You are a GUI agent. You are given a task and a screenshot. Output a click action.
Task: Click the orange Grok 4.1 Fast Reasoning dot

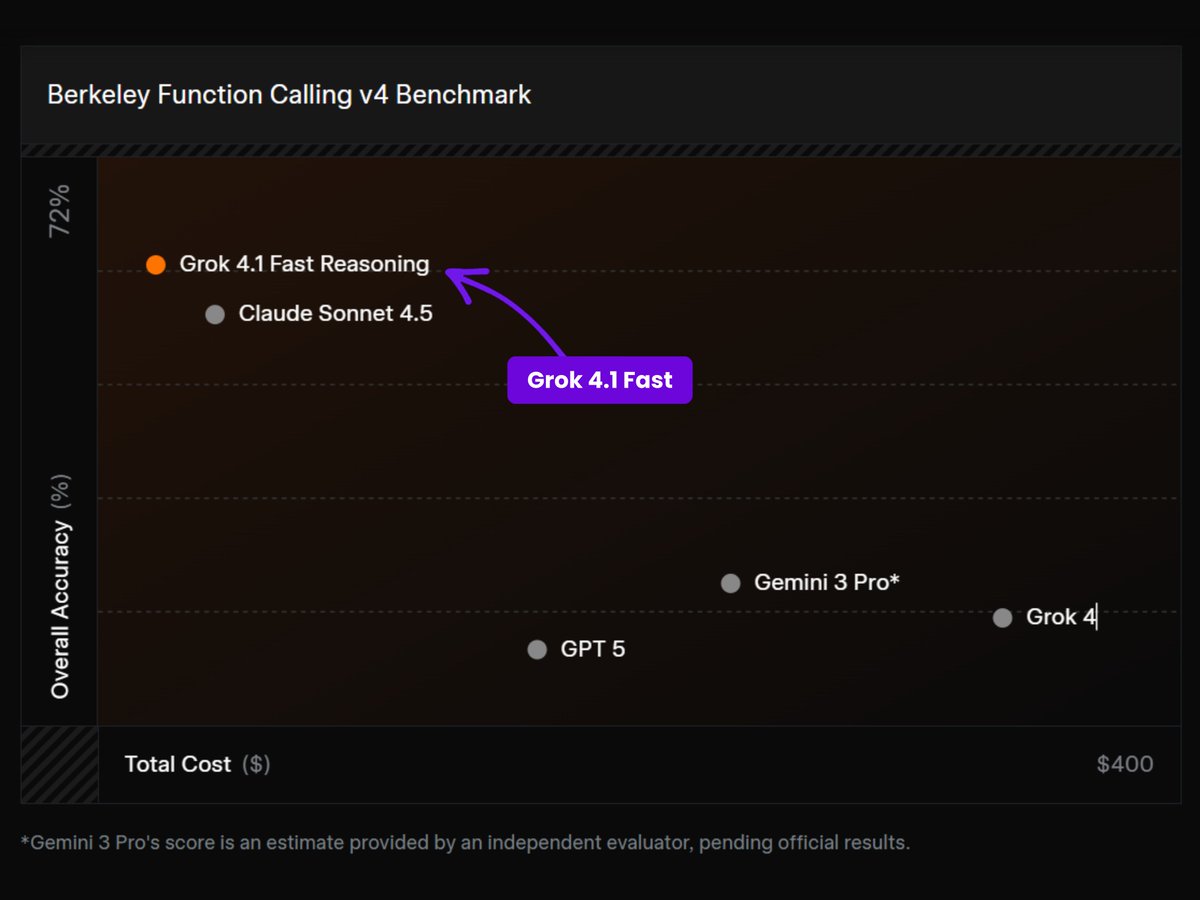coord(155,265)
